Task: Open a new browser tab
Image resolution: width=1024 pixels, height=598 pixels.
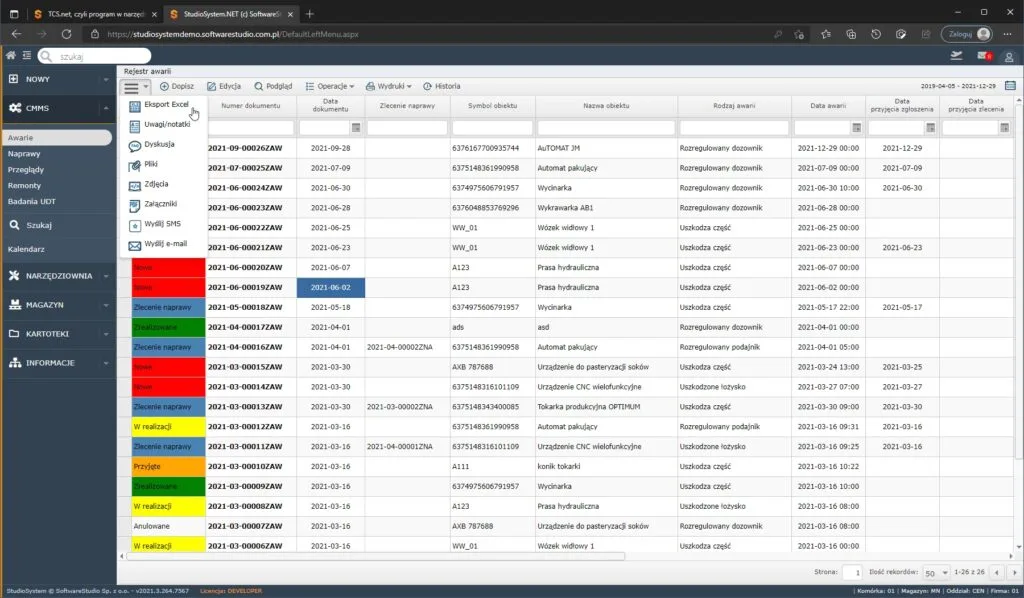Action: [x=310, y=14]
